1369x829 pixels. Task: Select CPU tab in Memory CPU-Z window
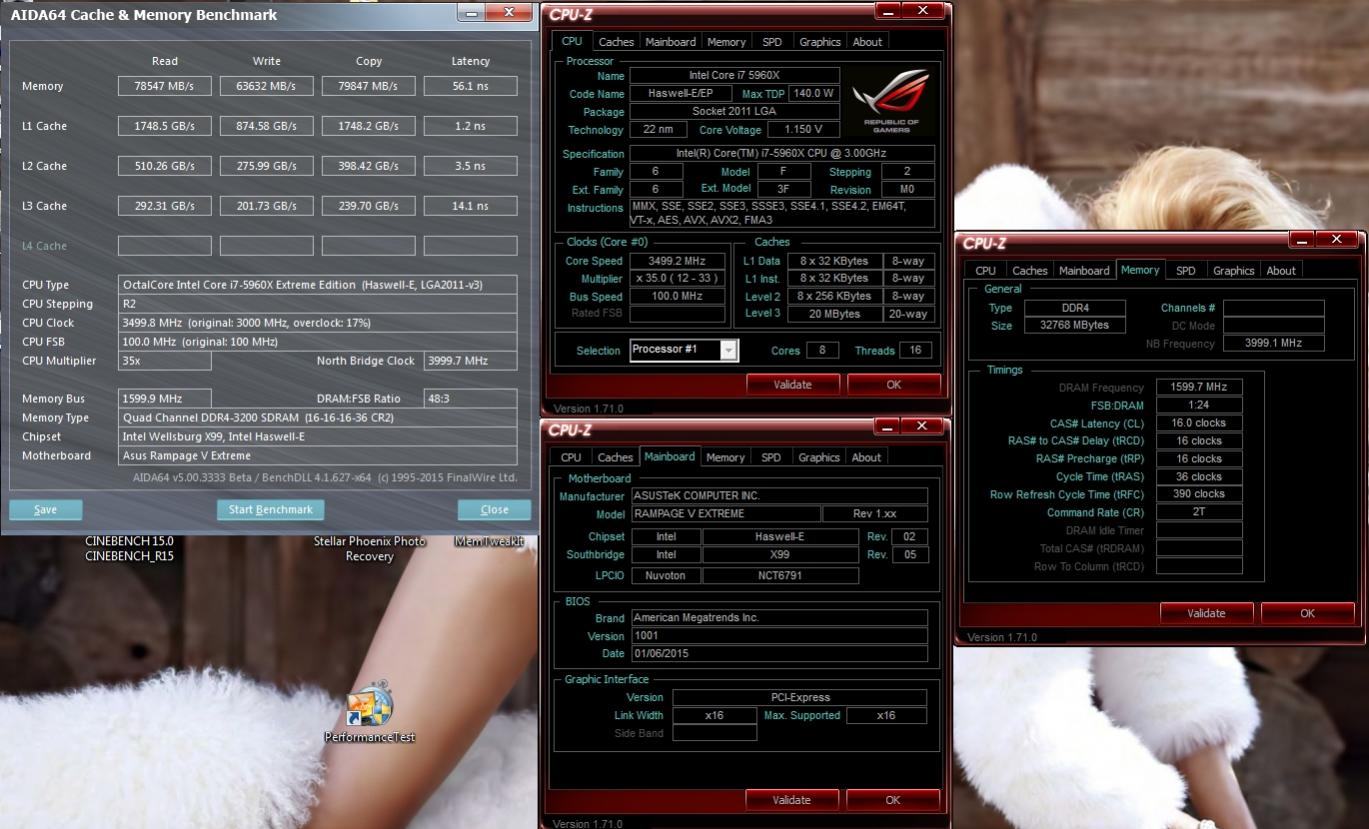(x=985, y=270)
